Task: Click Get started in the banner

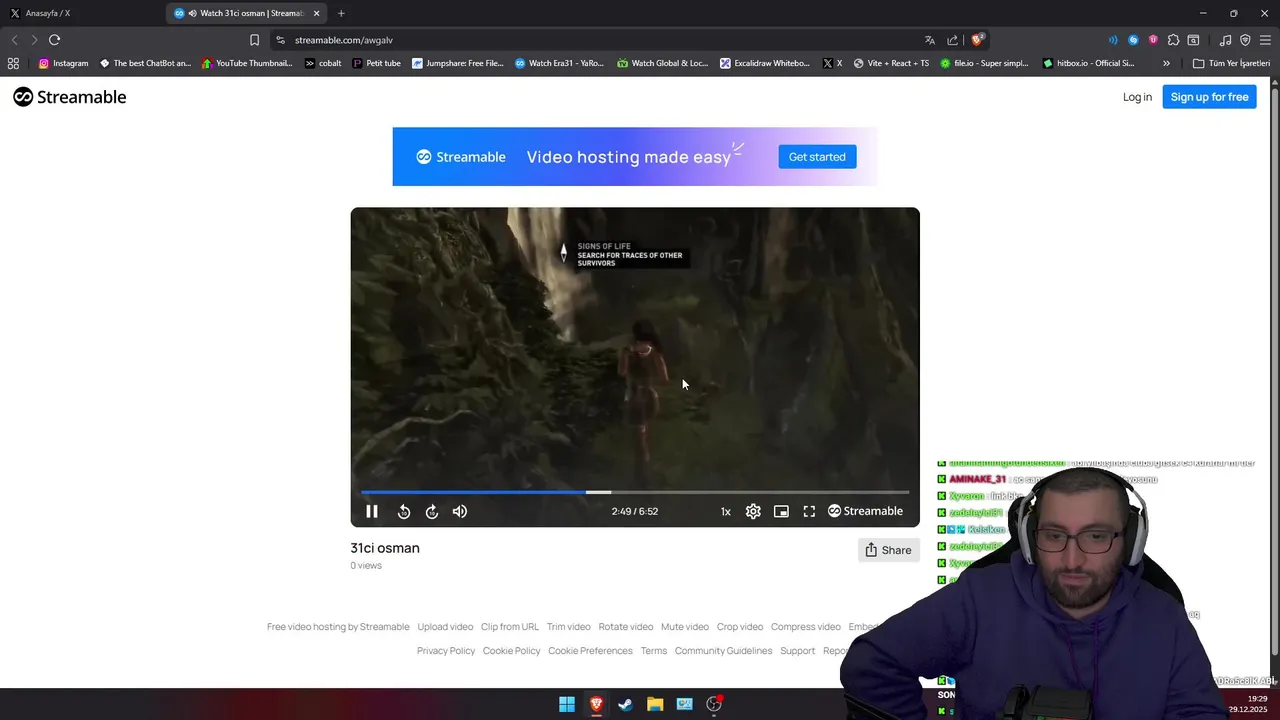Action: pos(817,157)
